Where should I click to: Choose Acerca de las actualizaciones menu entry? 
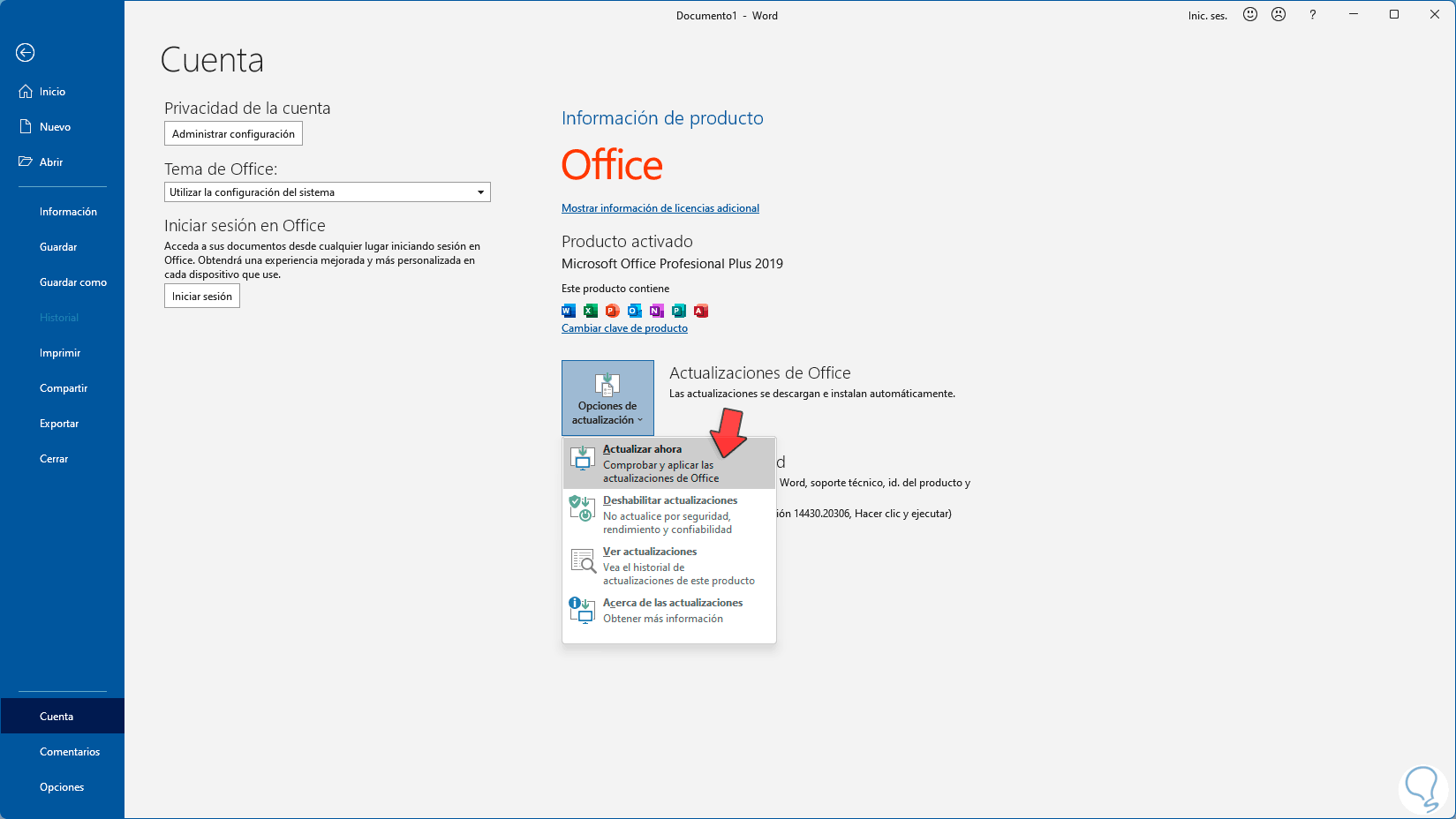[669, 611]
